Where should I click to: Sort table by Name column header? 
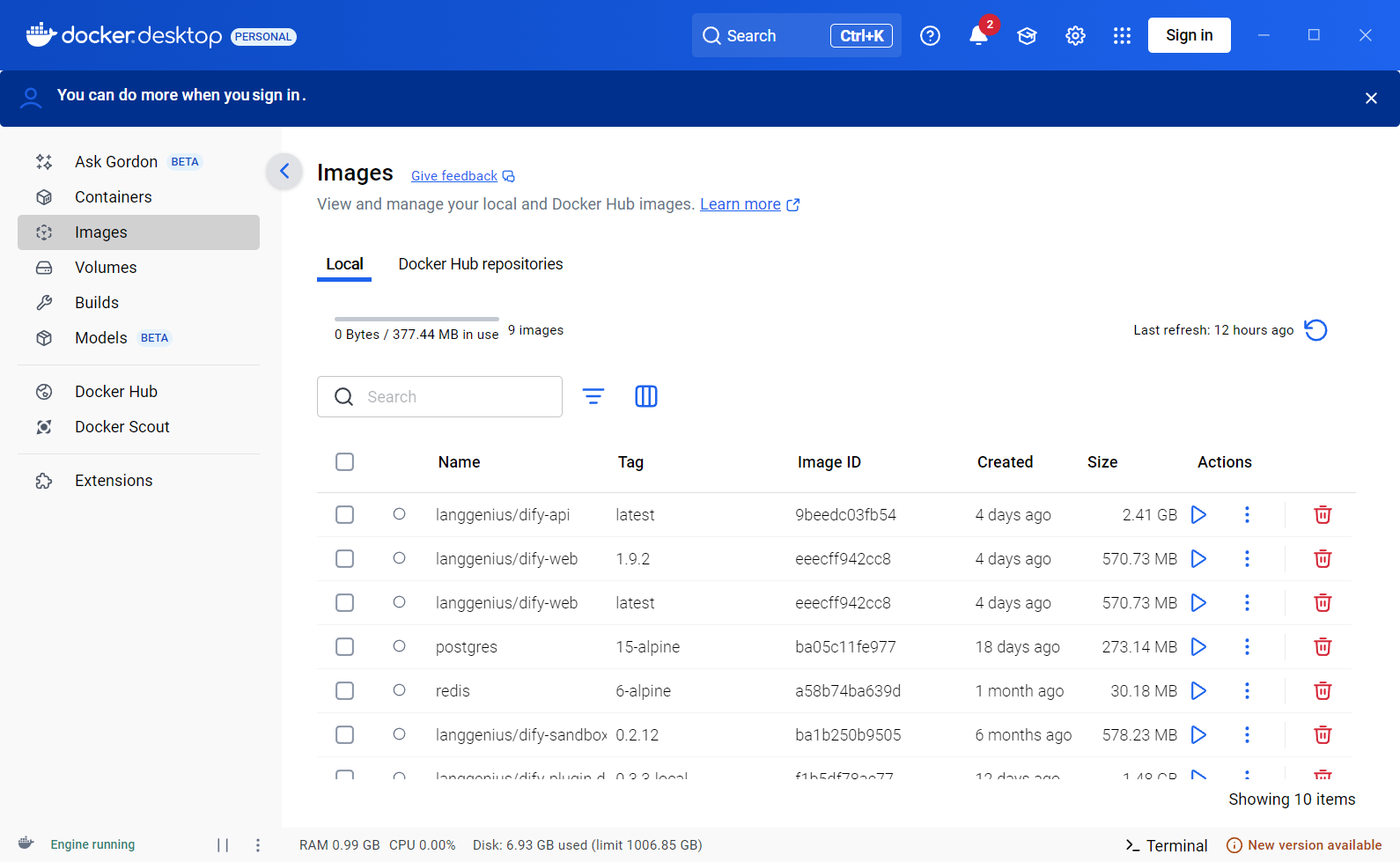[459, 462]
